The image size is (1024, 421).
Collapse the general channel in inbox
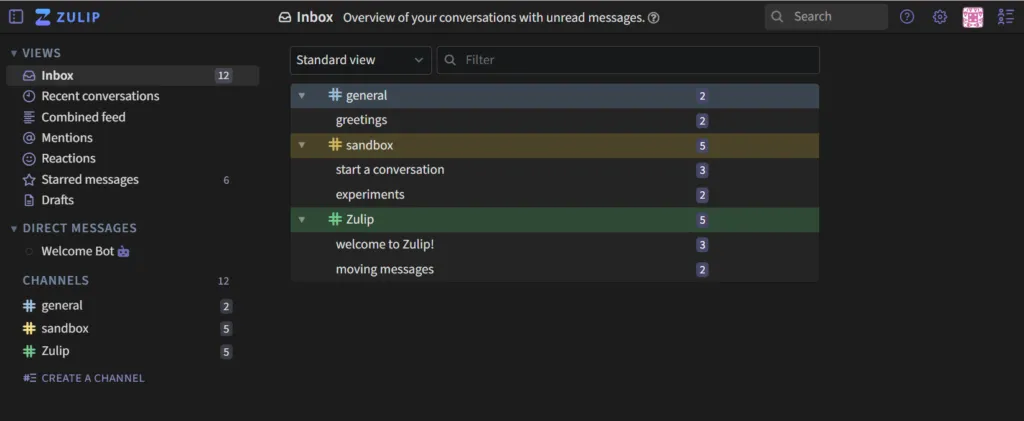(302, 96)
